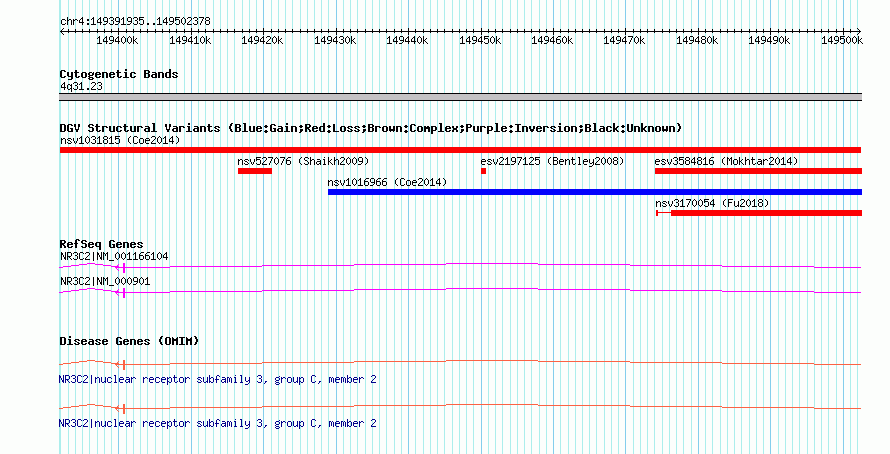Click the 149460k ruler tick label

pos(552,40)
